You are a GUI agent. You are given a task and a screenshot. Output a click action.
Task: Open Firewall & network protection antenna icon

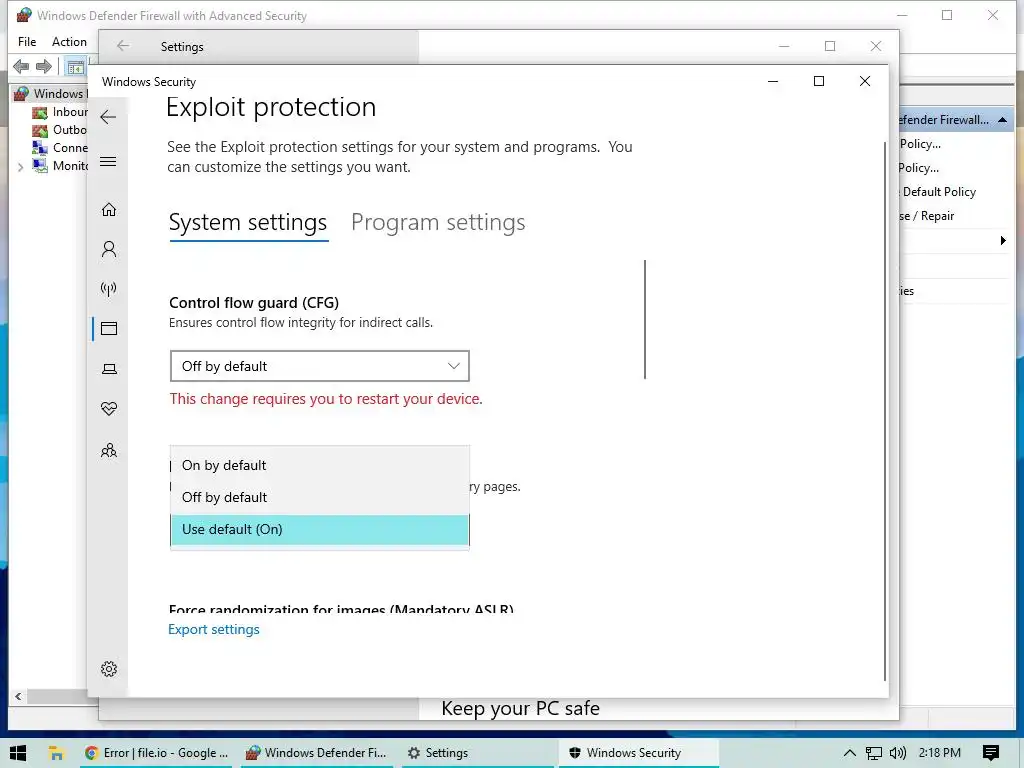point(109,289)
